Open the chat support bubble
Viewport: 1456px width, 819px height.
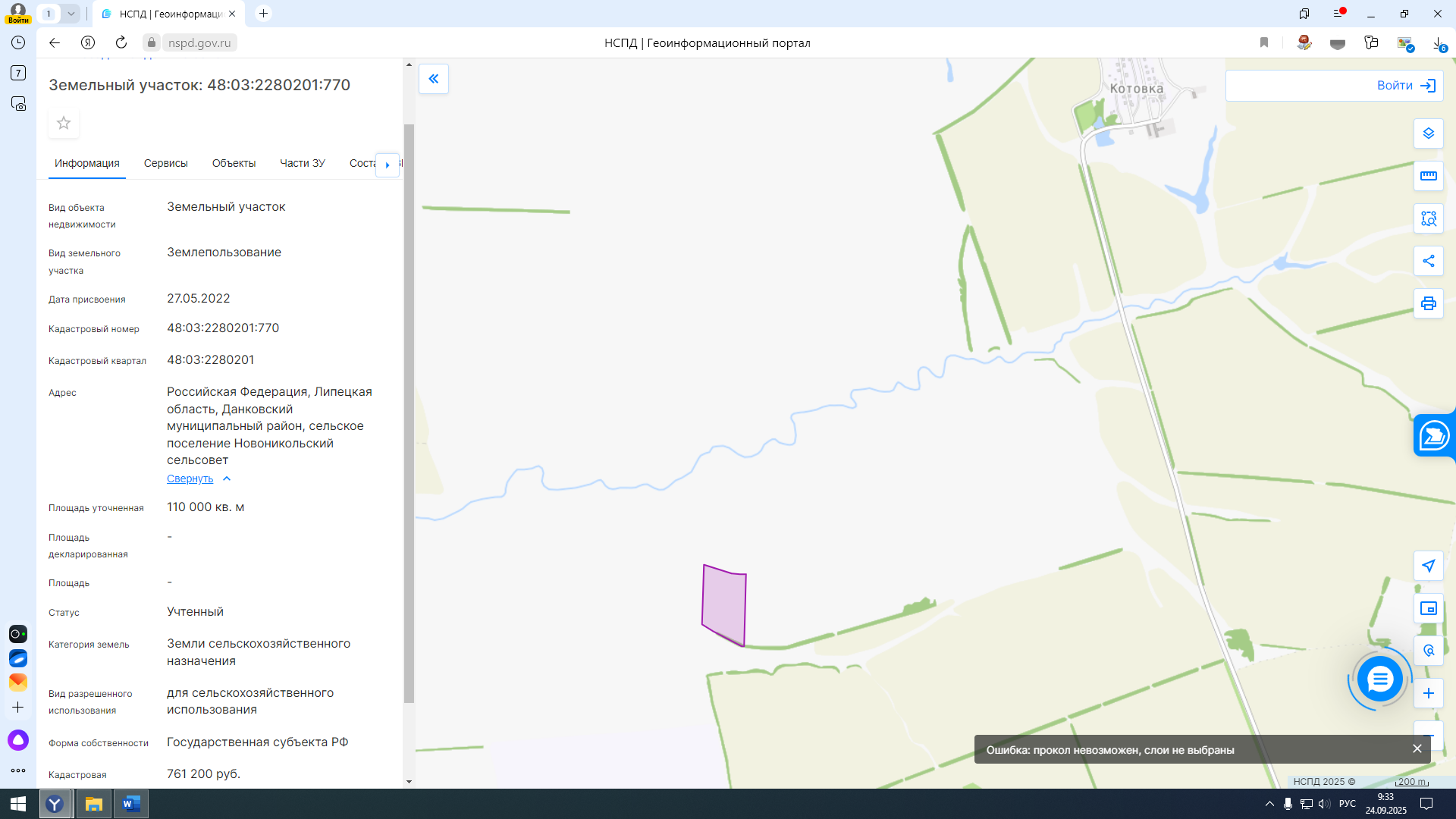pos(1379,679)
